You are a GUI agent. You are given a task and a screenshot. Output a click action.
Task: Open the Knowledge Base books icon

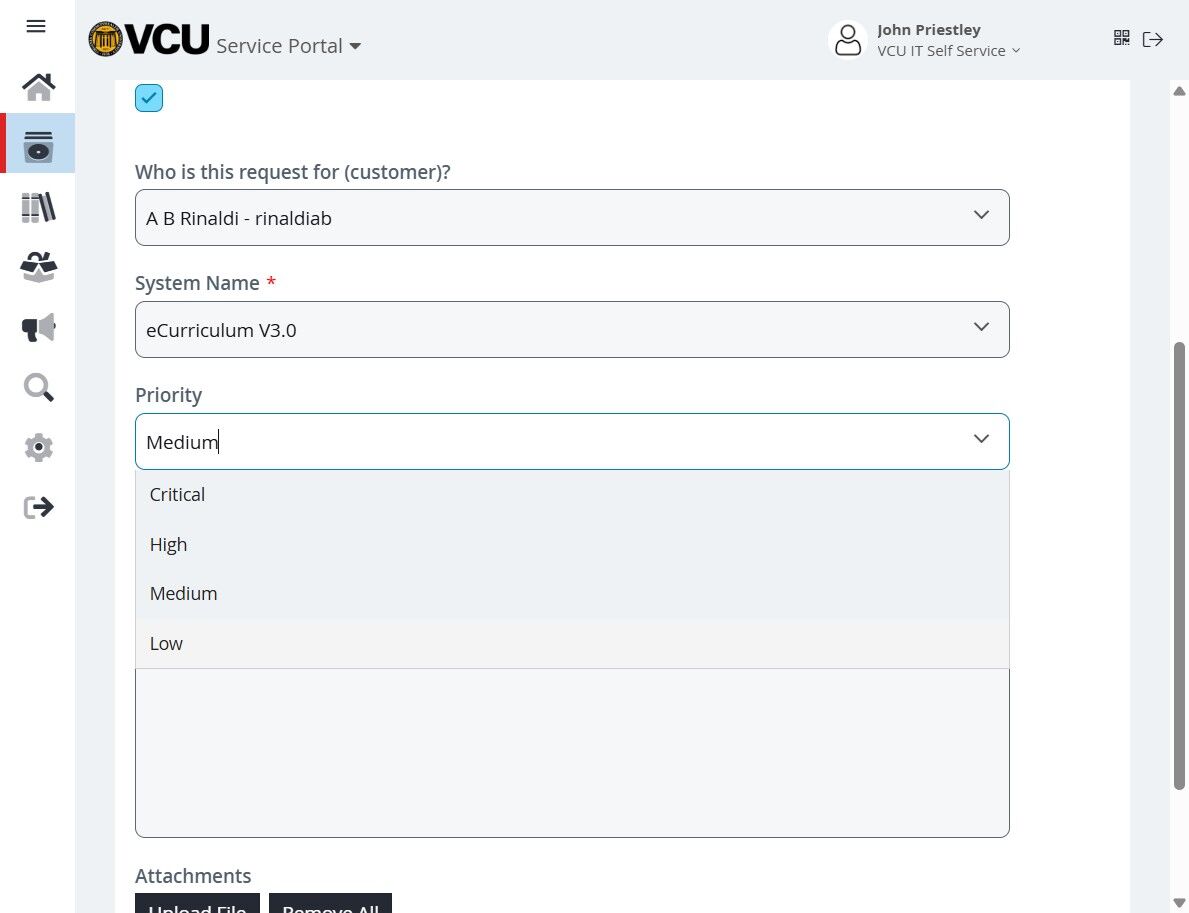click(39, 207)
